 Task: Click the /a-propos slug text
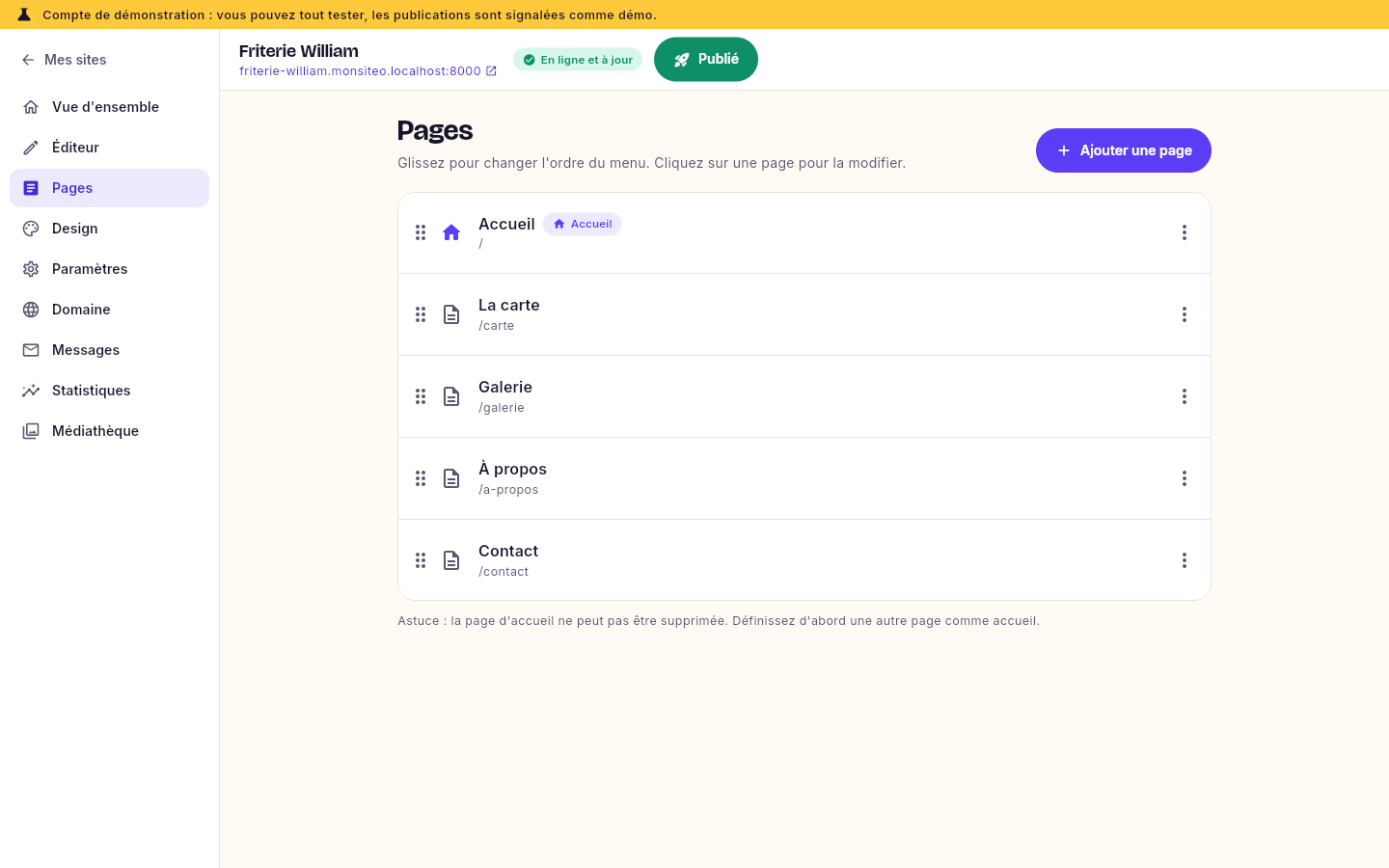coord(508,490)
